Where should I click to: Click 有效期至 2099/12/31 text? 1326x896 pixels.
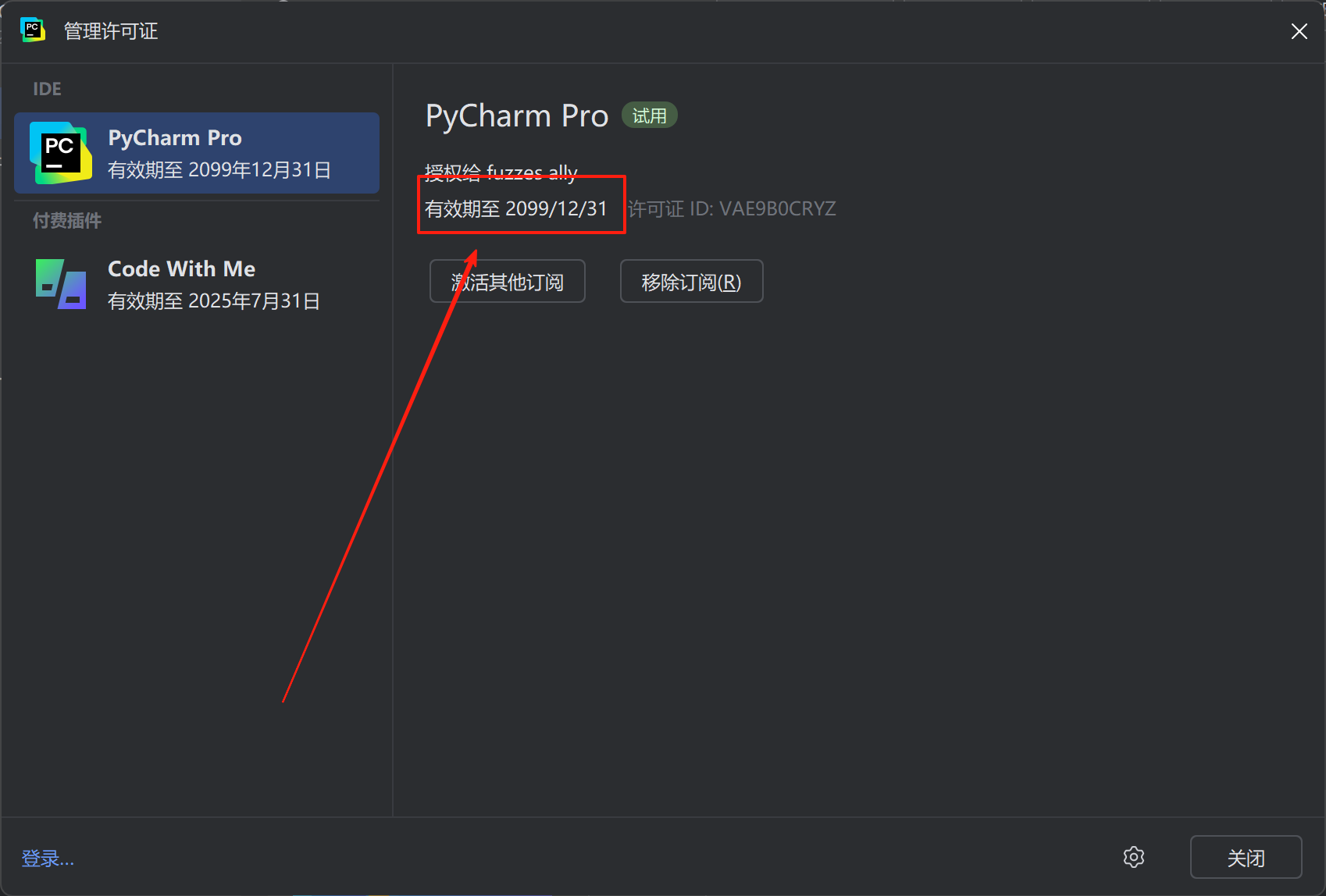[516, 209]
